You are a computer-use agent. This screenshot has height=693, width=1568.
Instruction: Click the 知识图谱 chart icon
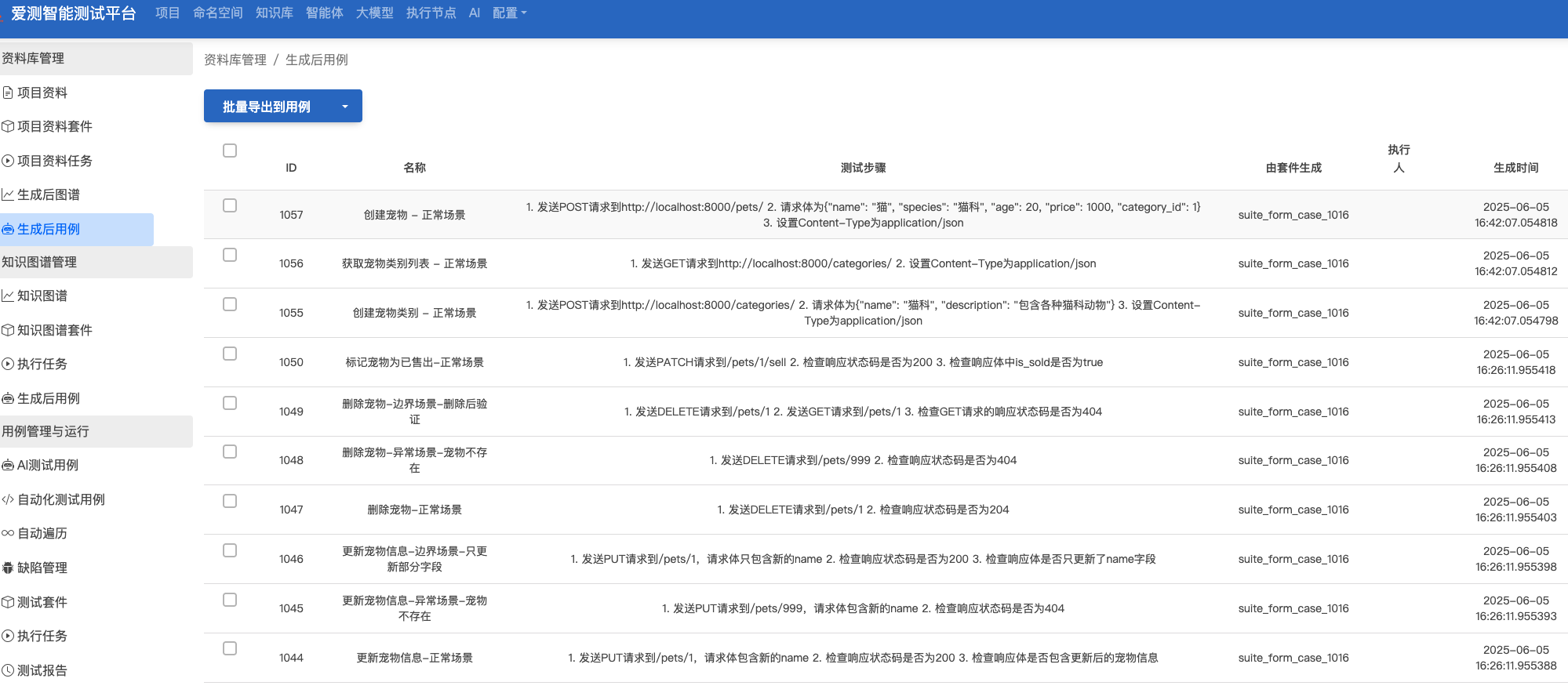8,296
